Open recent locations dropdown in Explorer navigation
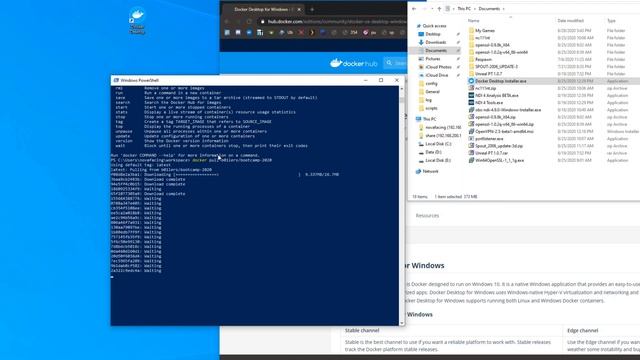The height and width of the screenshot is (360, 640). click(432, 9)
